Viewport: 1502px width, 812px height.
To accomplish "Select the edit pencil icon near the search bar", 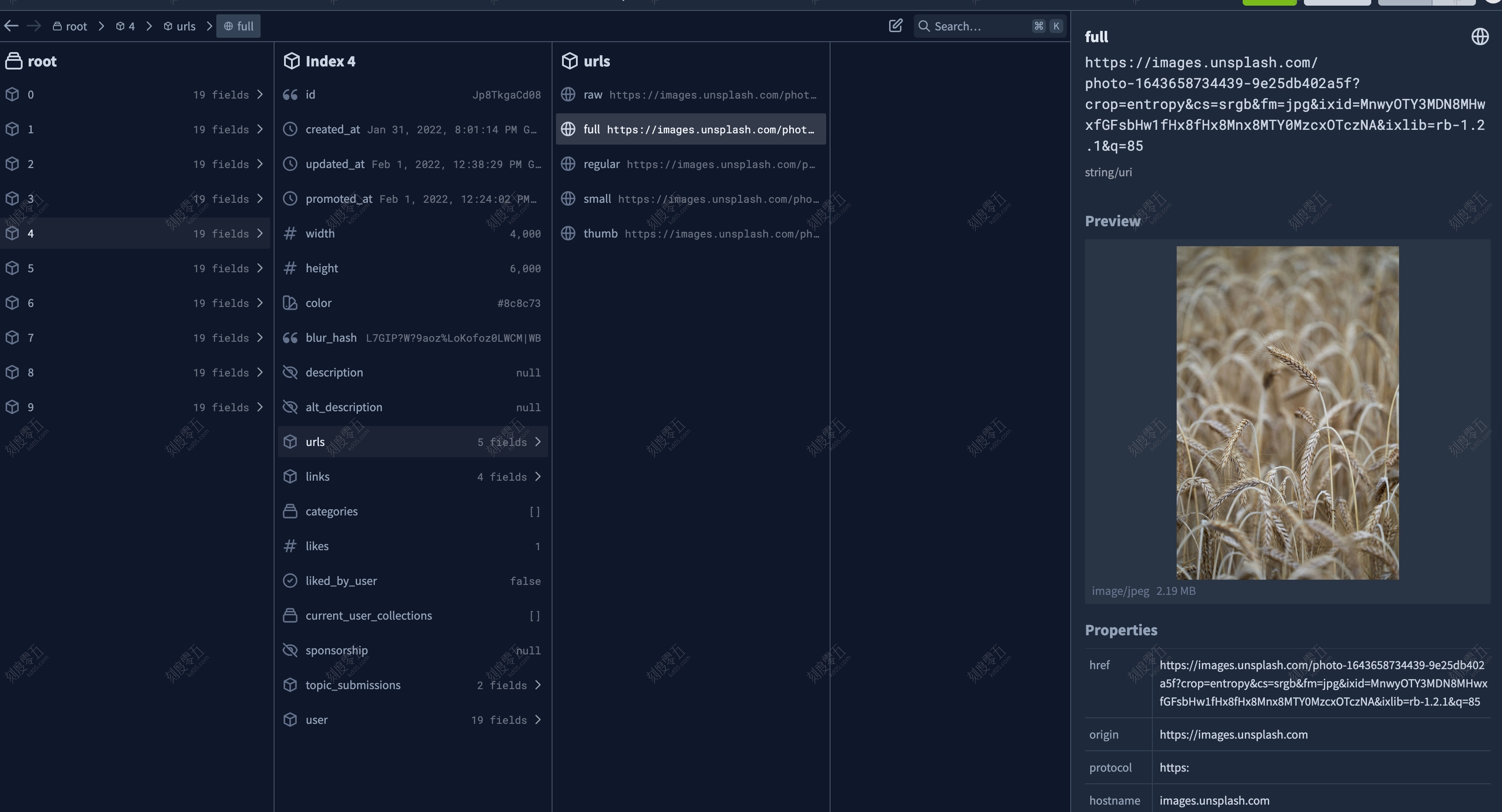I will coord(896,26).
